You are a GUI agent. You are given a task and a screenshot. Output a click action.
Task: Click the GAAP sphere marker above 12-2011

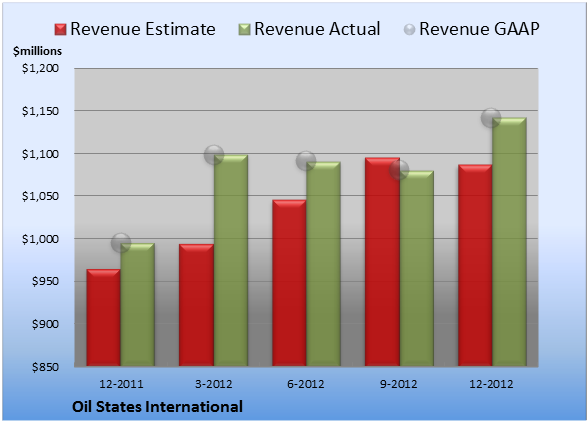[x=121, y=242]
